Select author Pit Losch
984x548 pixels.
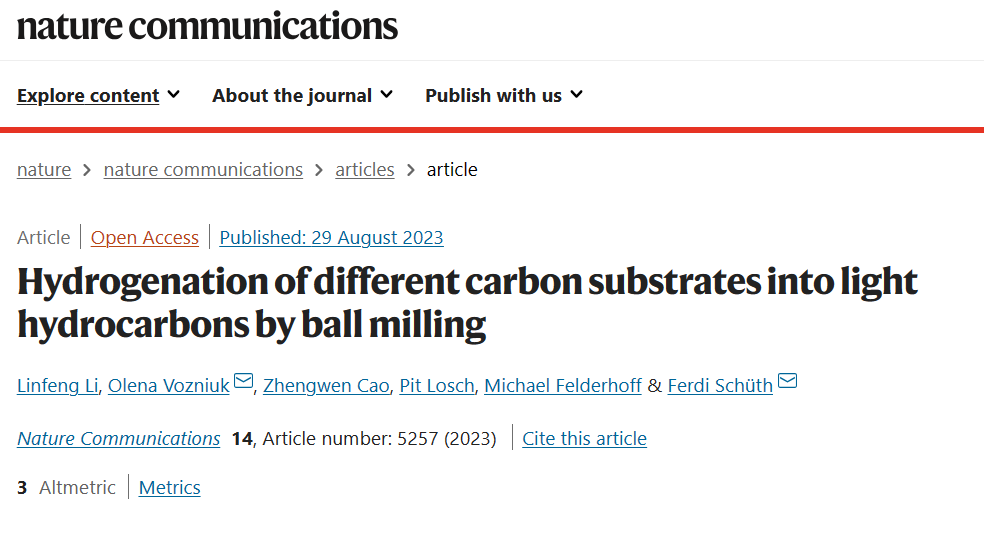coord(437,385)
